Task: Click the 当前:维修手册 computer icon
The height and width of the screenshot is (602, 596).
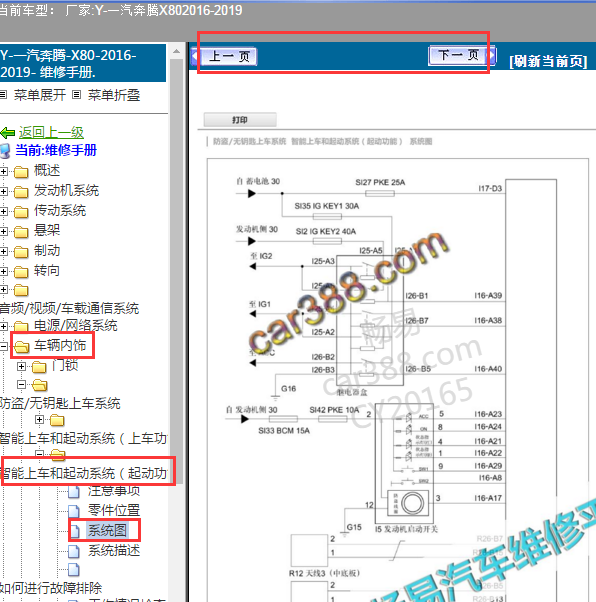Action: [6, 151]
